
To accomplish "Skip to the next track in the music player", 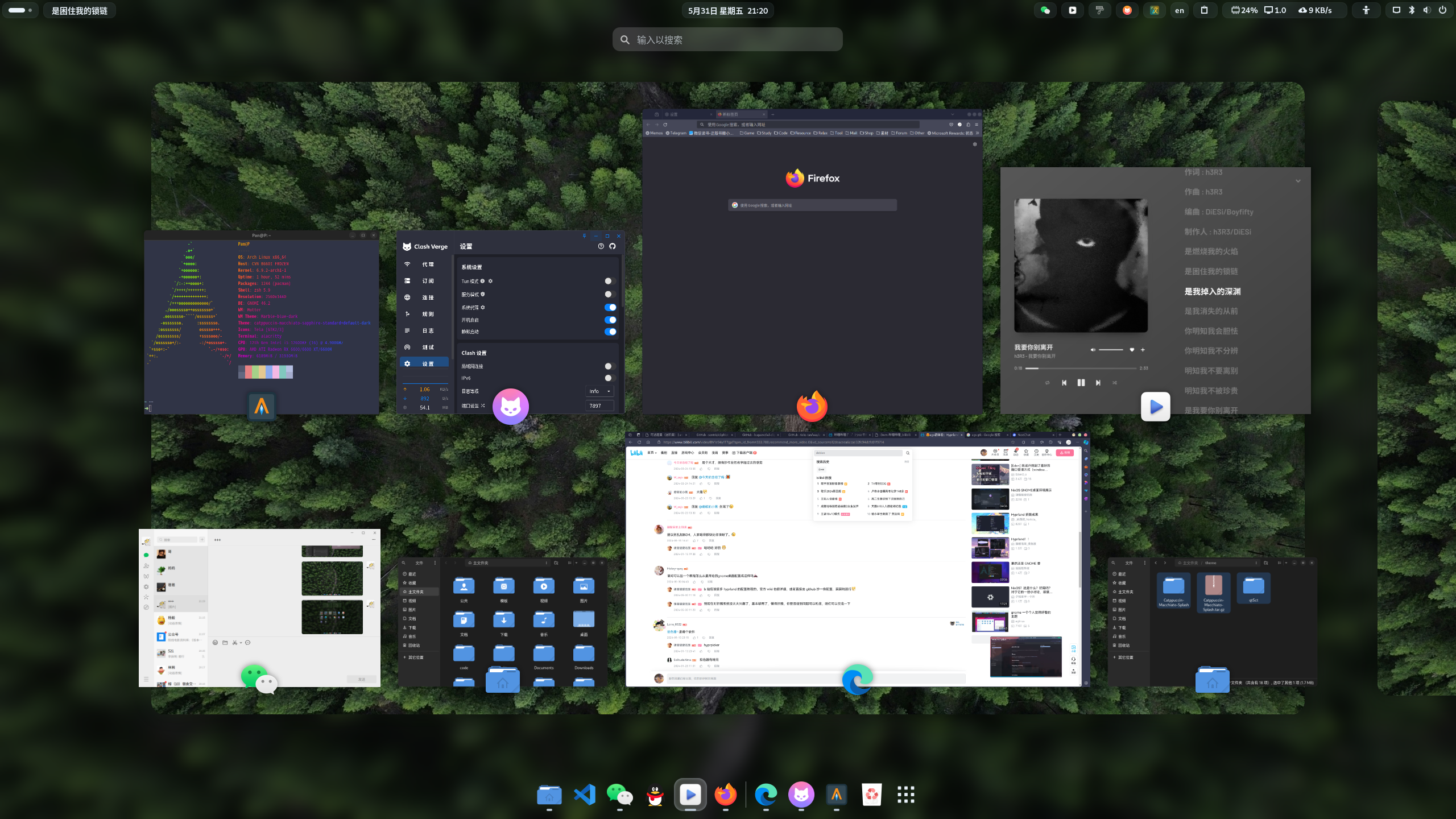I will coord(1098,383).
